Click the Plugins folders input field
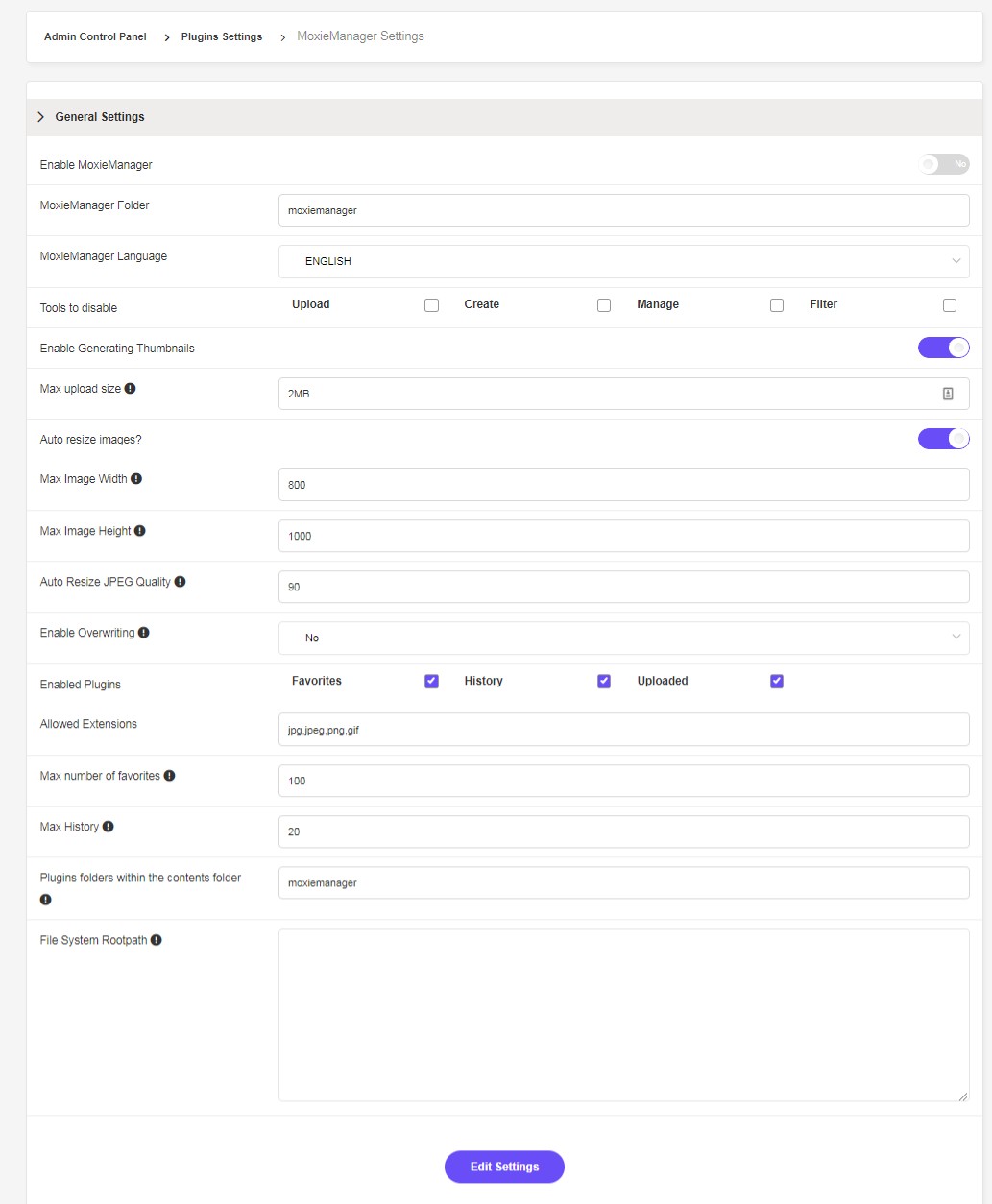Screen dimensions: 992x1204 (x=624, y=882)
